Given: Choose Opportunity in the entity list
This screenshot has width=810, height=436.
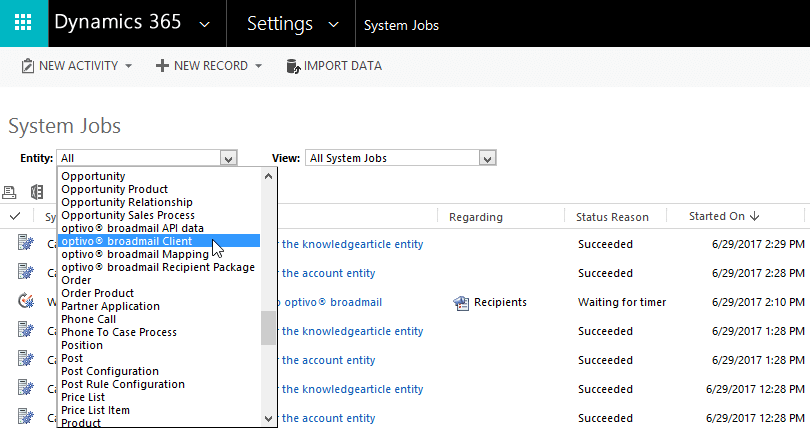Looking at the screenshot, I should click(93, 176).
